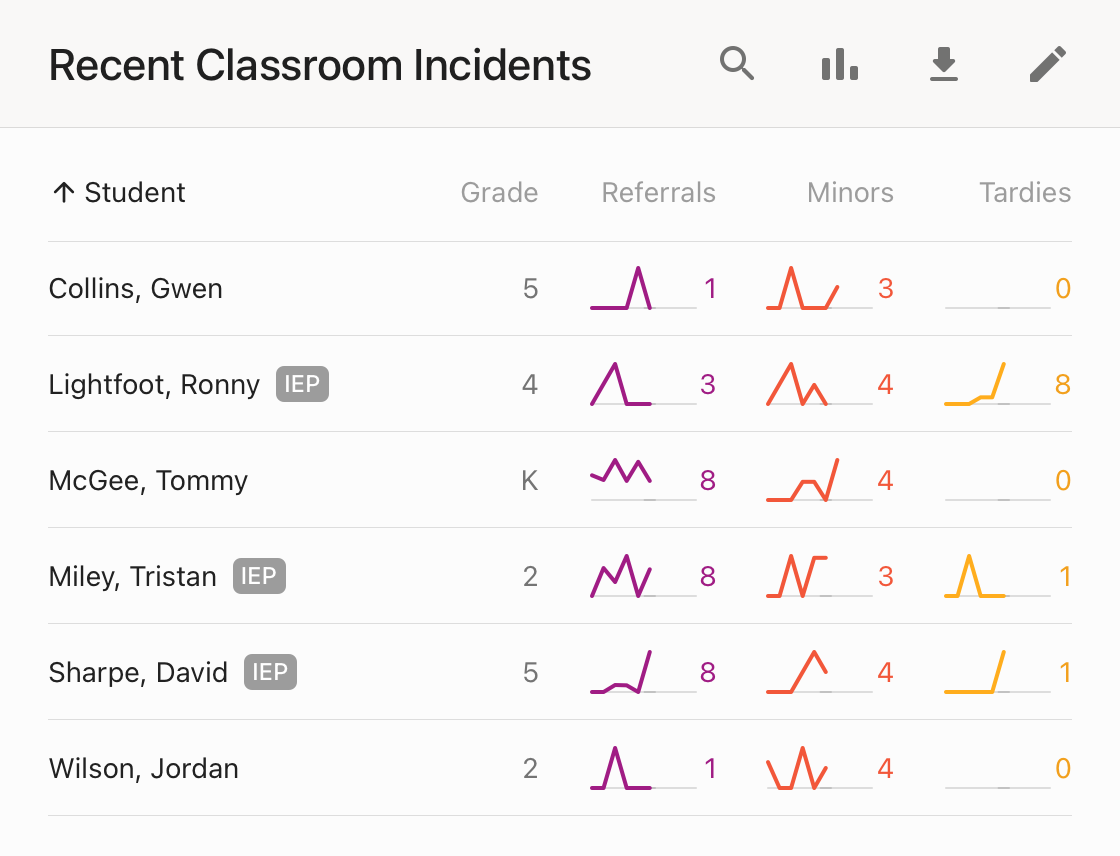The width and height of the screenshot is (1120, 856).
Task: Click the Student column header
Action: [135, 193]
